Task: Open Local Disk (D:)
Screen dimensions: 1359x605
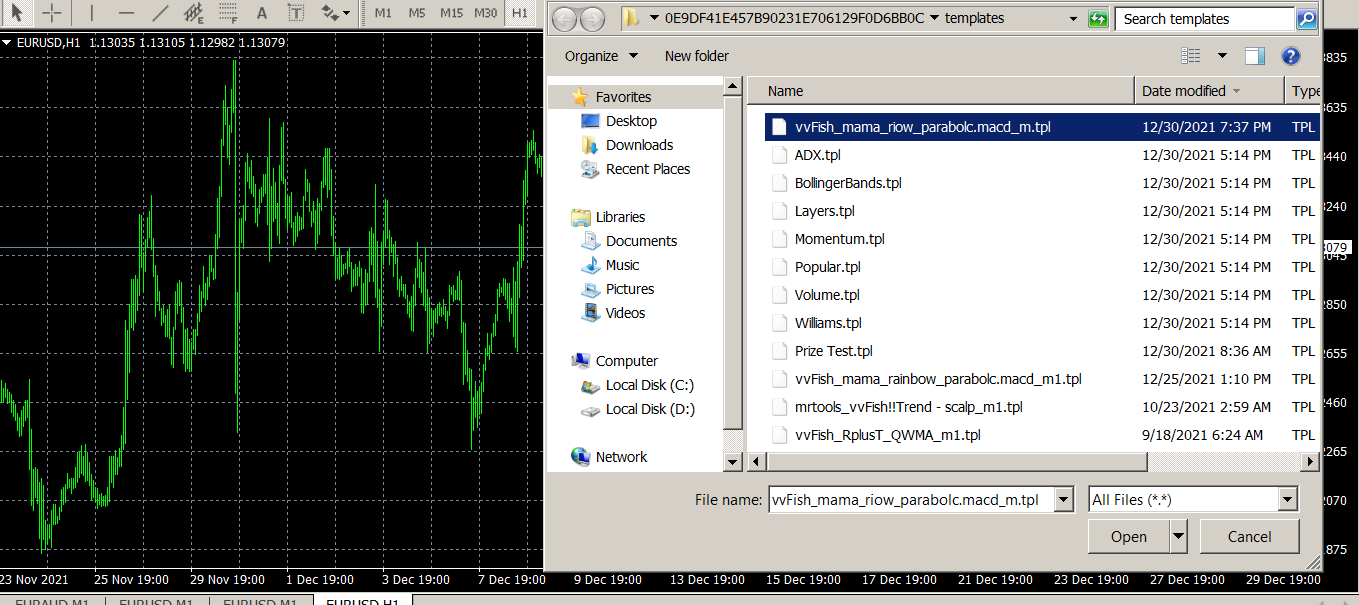Action: tap(650, 409)
